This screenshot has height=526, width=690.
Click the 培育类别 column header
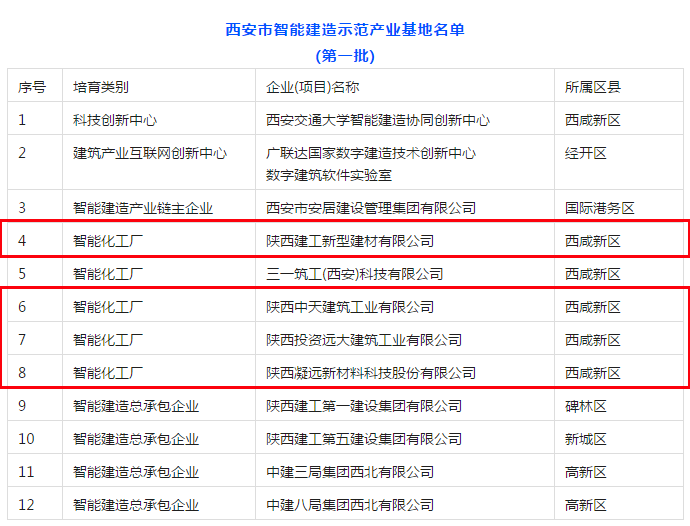[x=101, y=87]
